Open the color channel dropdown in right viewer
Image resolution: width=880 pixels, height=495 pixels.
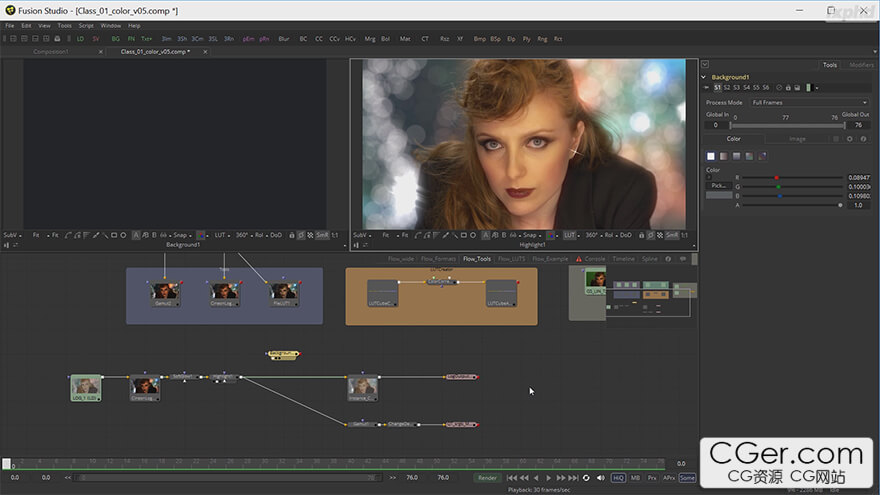tap(552, 235)
